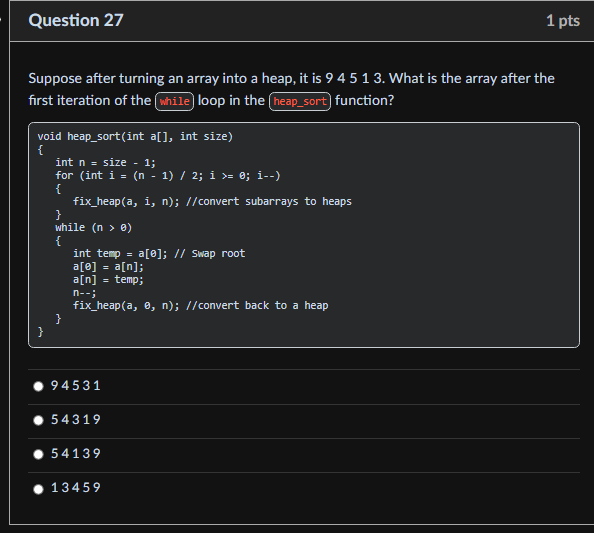This screenshot has height=533, width=594.
Task: Select the answer option 9 4 5 3 1
Action: pos(38,386)
